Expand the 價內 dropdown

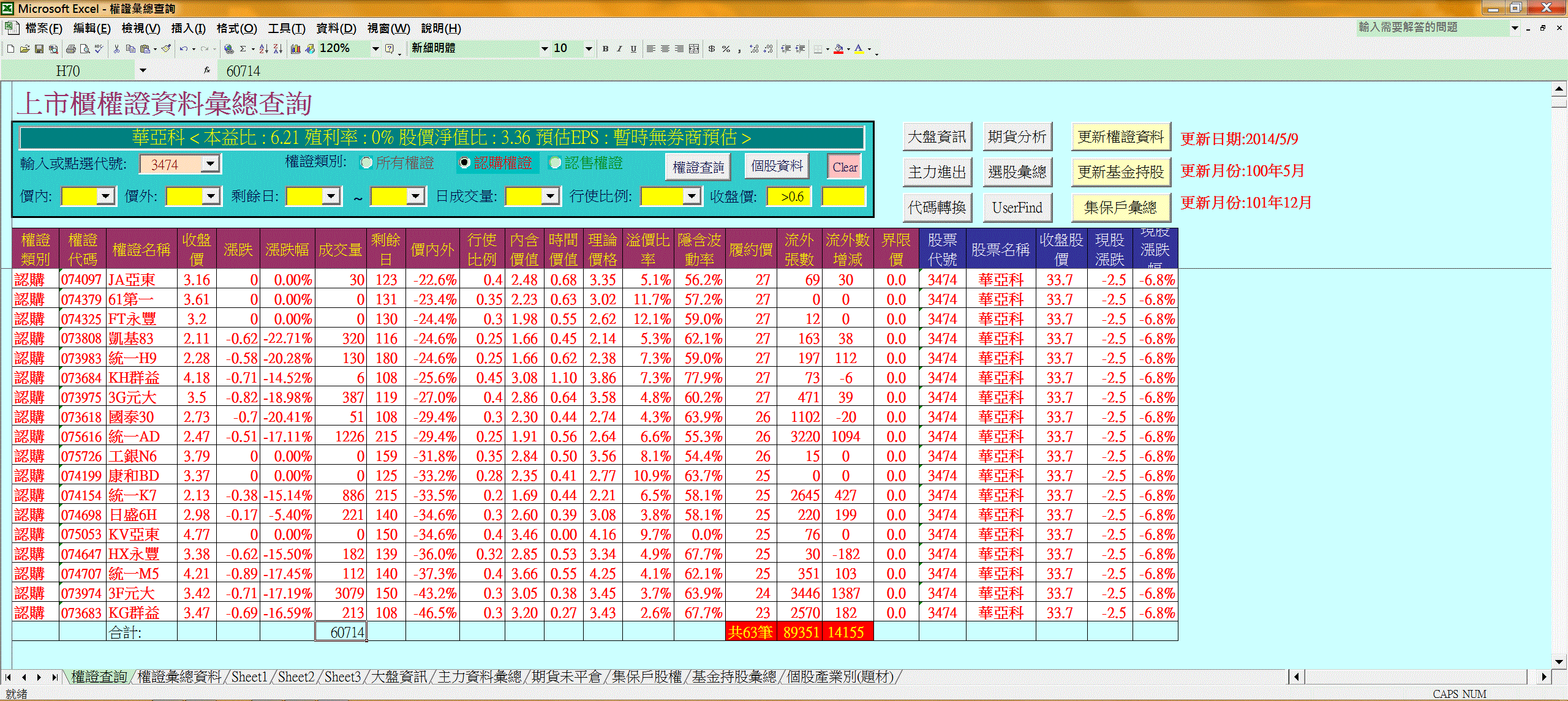pyautogui.click(x=106, y=196)
